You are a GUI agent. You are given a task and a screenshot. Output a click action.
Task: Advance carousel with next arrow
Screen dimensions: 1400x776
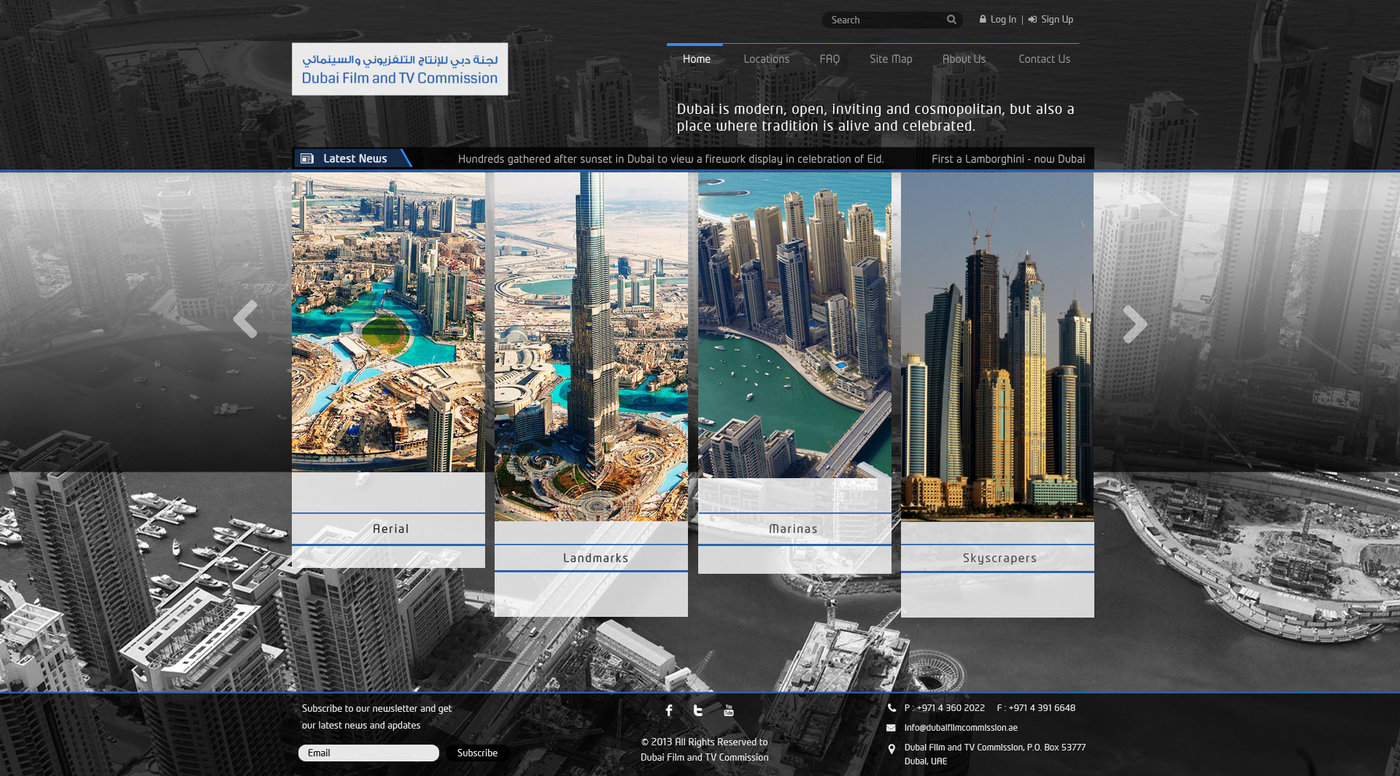(x=1134, y=324)
